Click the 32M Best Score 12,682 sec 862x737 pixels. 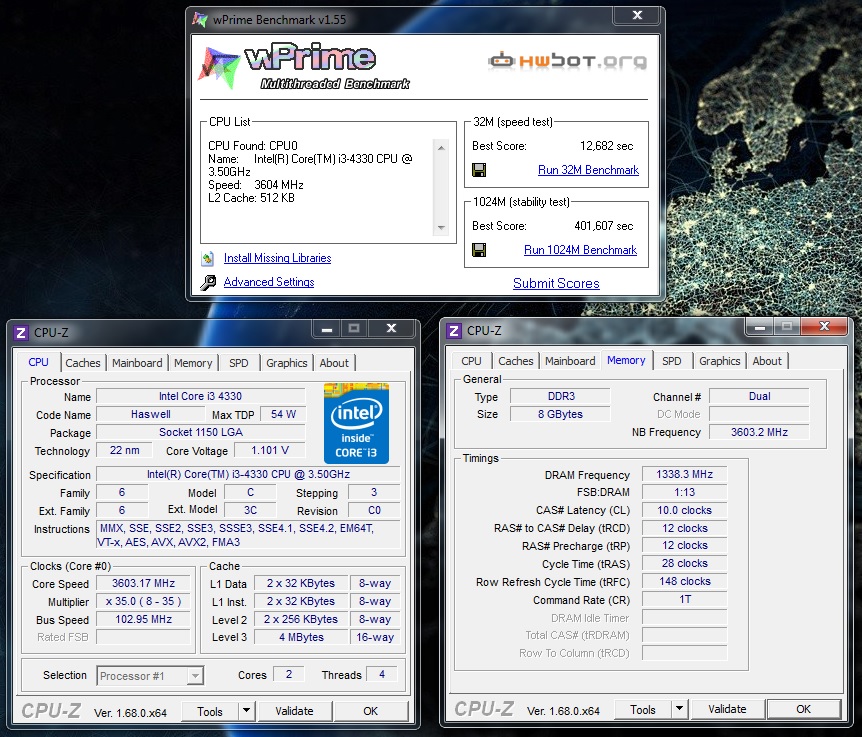(606, 146)
